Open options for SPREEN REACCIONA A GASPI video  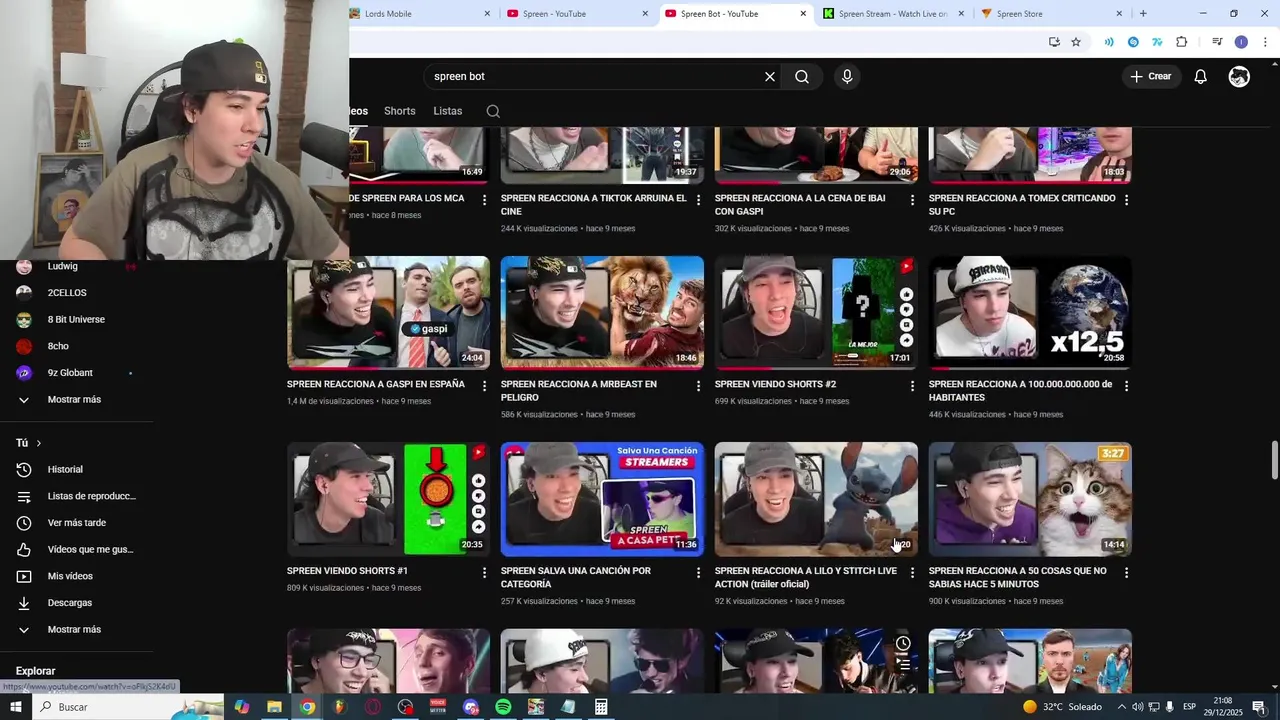485,386
